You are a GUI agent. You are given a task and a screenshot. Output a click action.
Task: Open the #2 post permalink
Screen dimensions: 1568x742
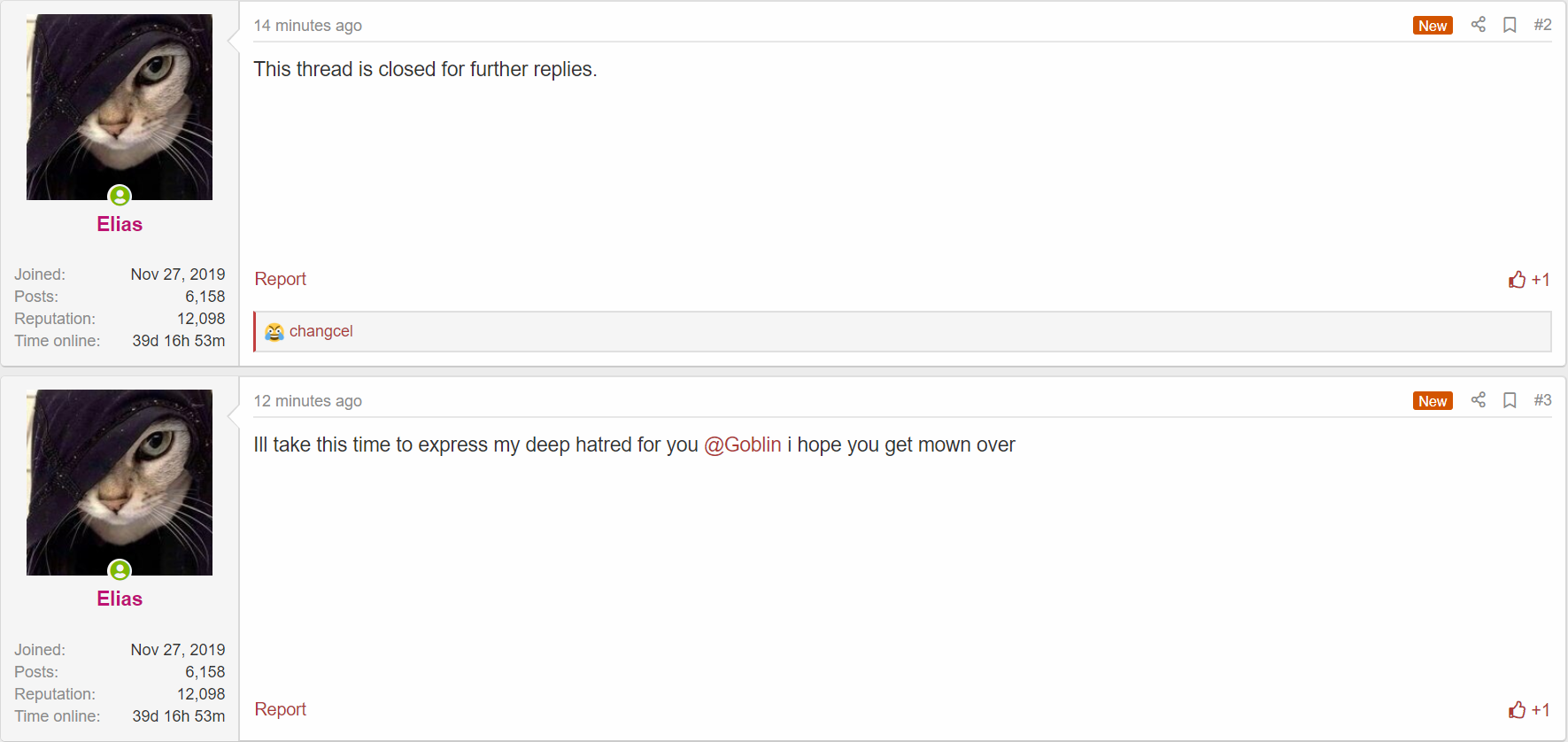pos(1542,25)
